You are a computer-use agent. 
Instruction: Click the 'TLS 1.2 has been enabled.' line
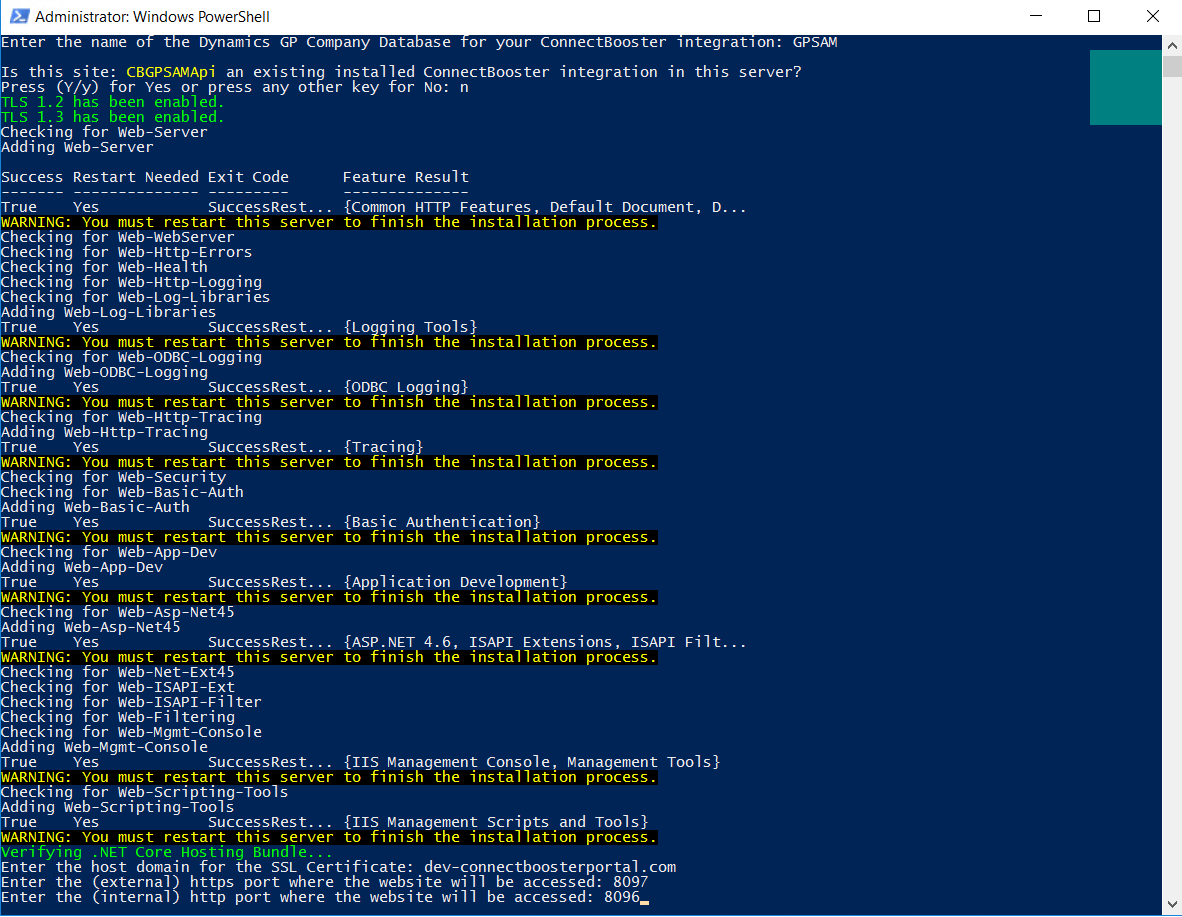coord(112,102)
